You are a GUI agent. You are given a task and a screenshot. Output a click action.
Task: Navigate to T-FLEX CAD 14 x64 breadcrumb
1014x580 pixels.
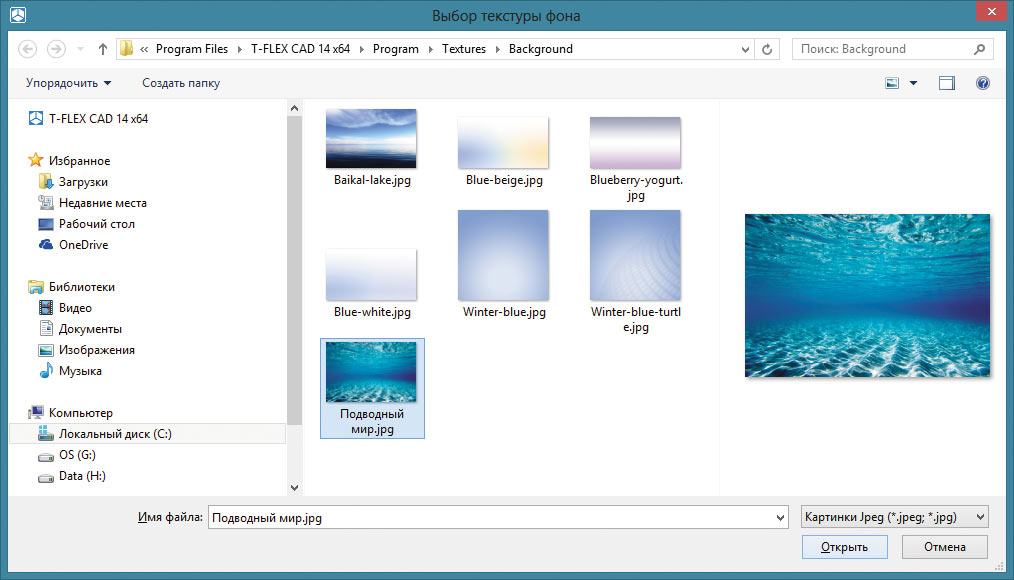[300, 49]
